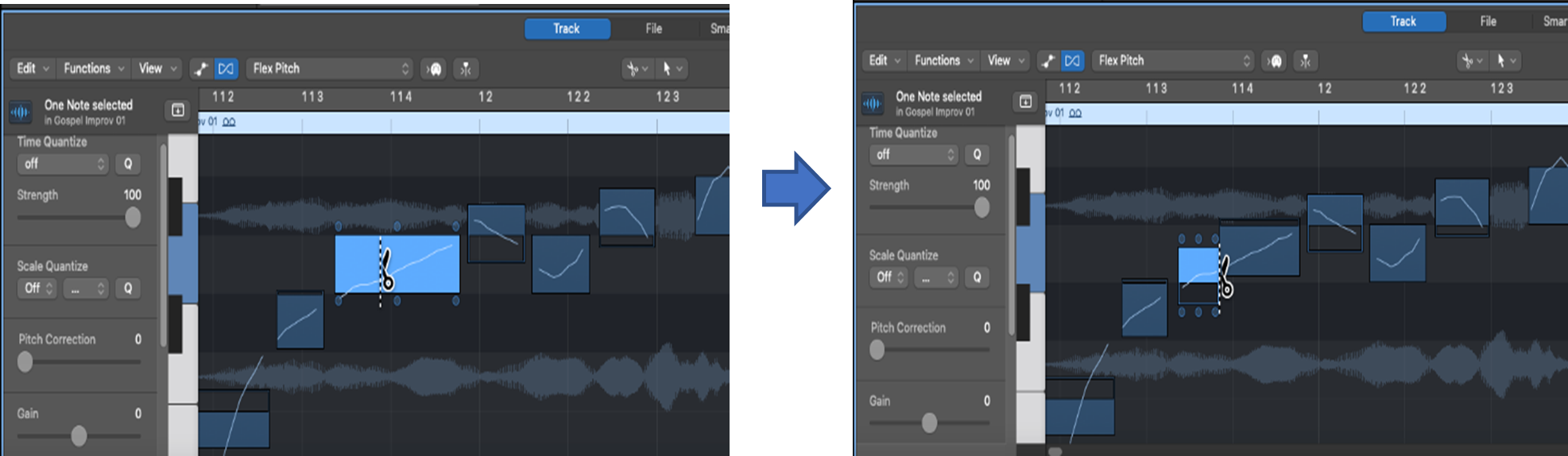1568x456 pixels.
Task: Click the Gain slider knob in the right screenshot
Action: click(x=930, y=423)
